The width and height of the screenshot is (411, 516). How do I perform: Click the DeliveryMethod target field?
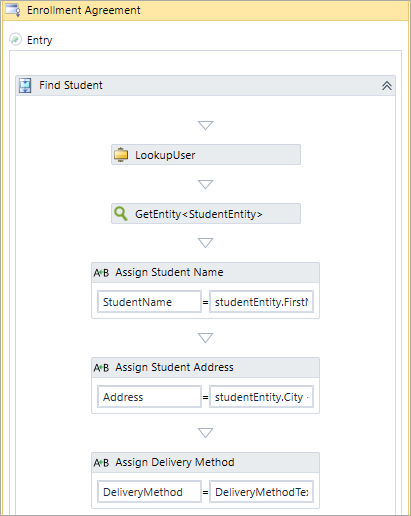[149, 492]
